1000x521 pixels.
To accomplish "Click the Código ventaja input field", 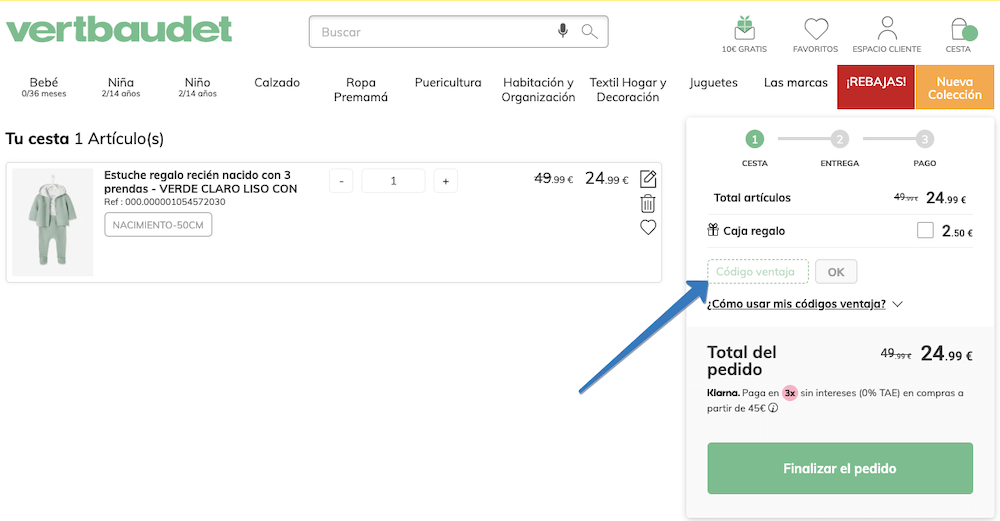I will pyautogui.click(x=758, y=272).
